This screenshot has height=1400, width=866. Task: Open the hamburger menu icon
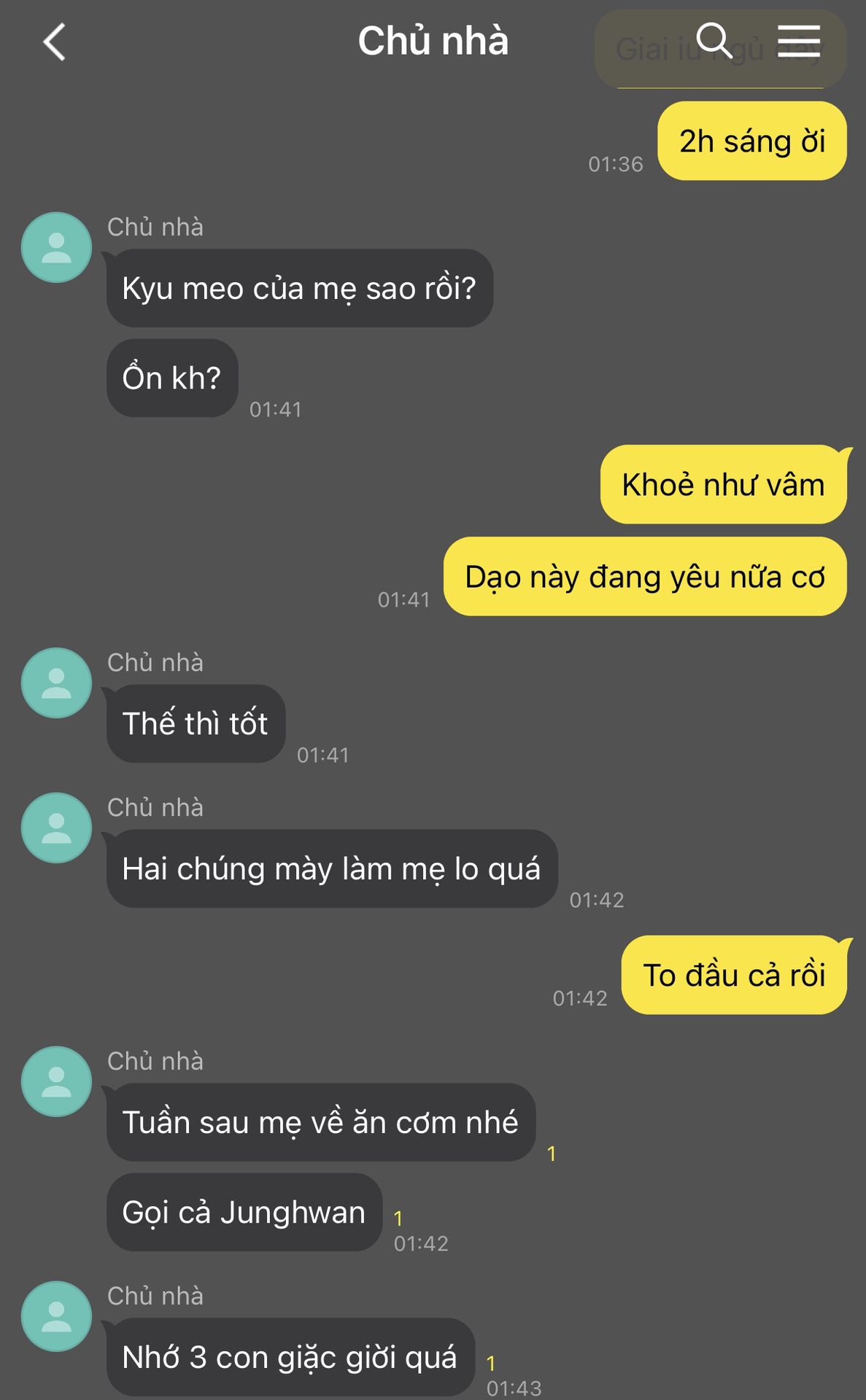(798, 40)
